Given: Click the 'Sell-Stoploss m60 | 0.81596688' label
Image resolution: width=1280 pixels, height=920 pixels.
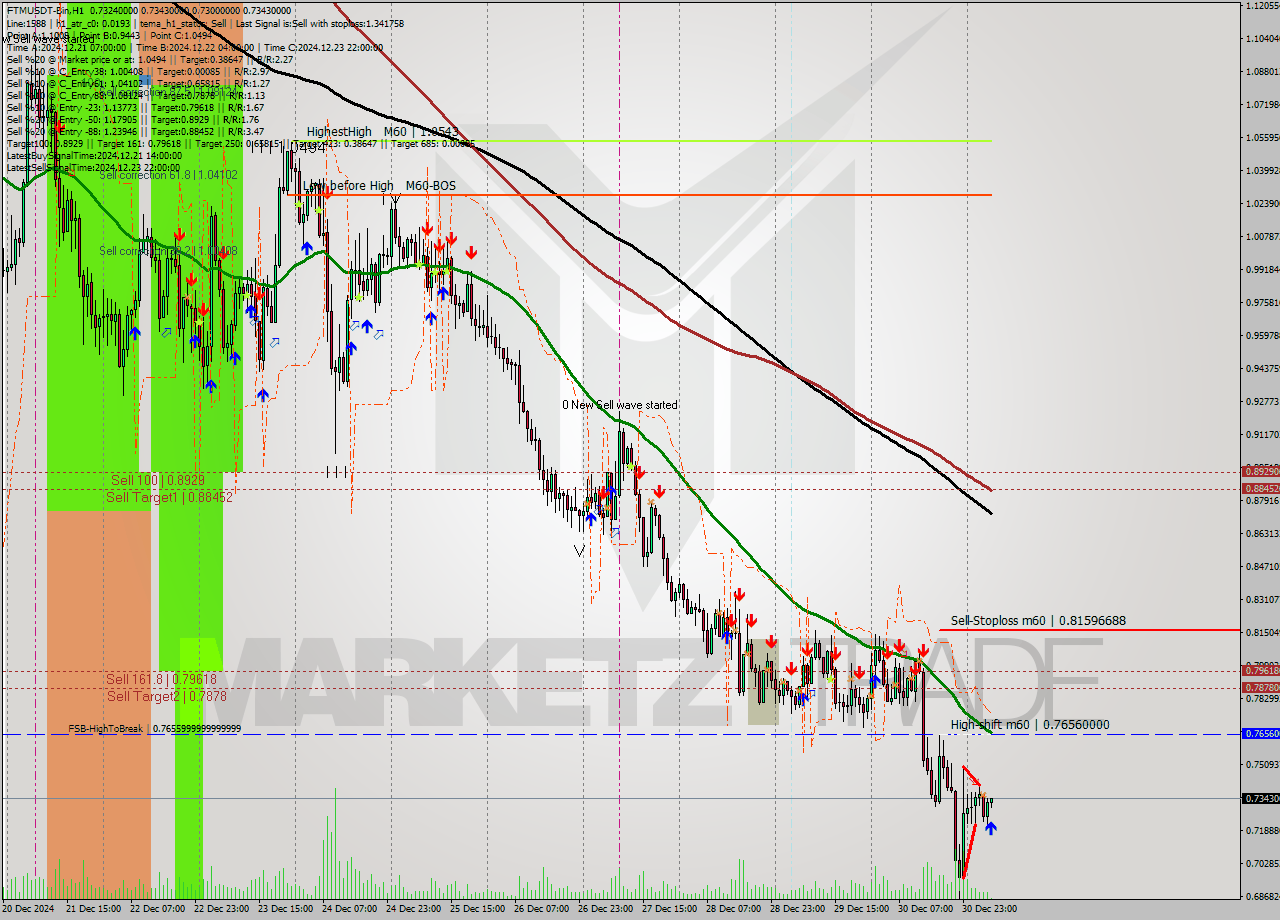Looking at the screenshot, I should (x=1038, y=621).
